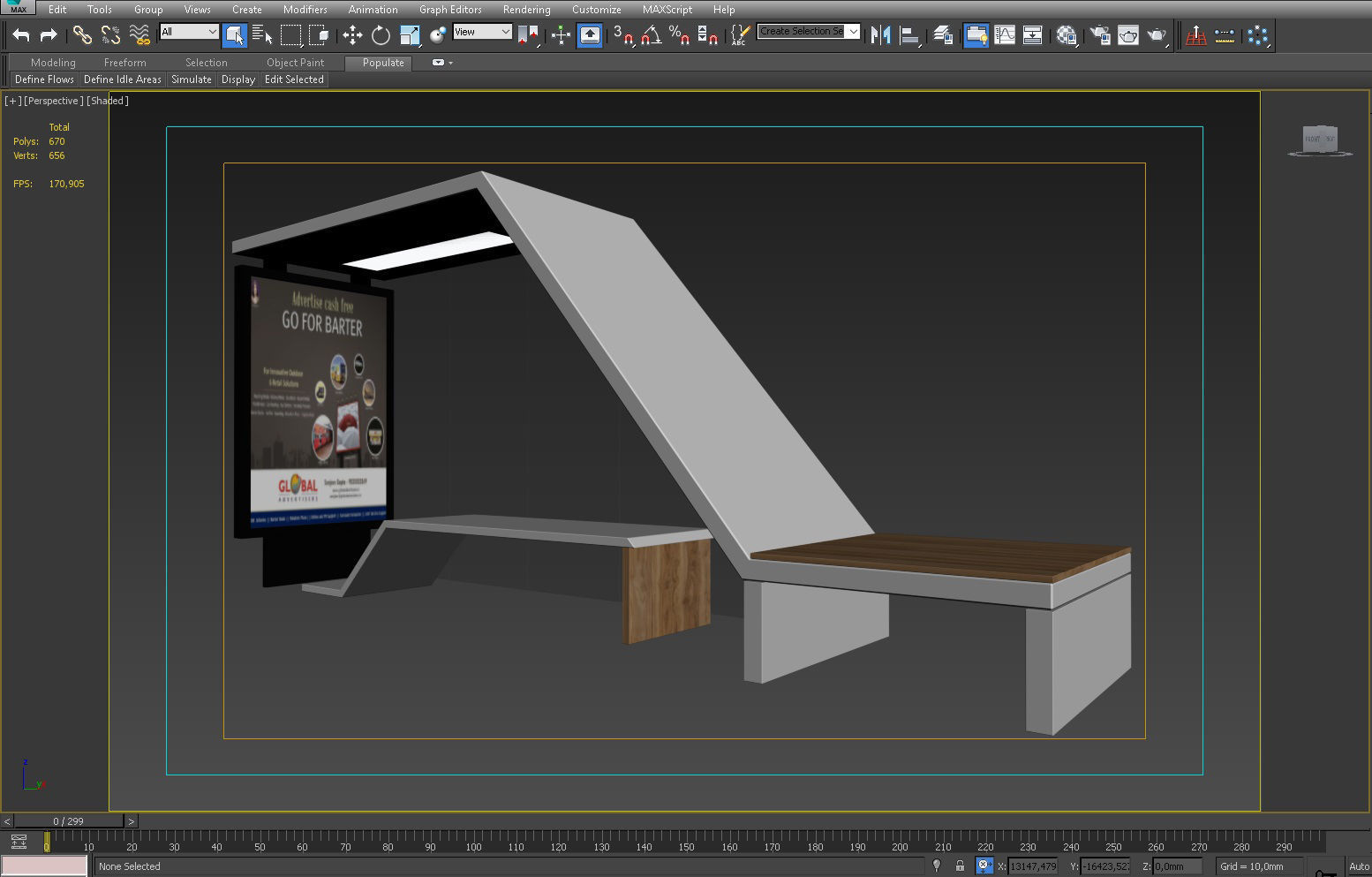
Task: Click the red grid plugin icon
Action: click(1196, 35)
